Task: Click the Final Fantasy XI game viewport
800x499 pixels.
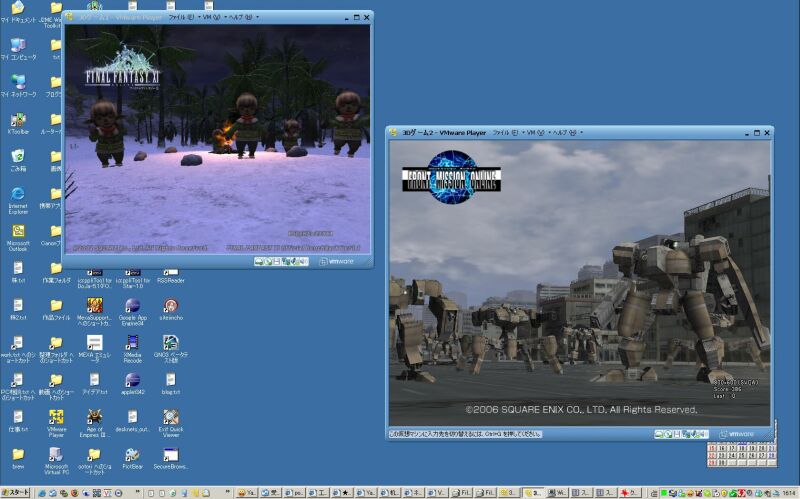Action: (217, 139)
